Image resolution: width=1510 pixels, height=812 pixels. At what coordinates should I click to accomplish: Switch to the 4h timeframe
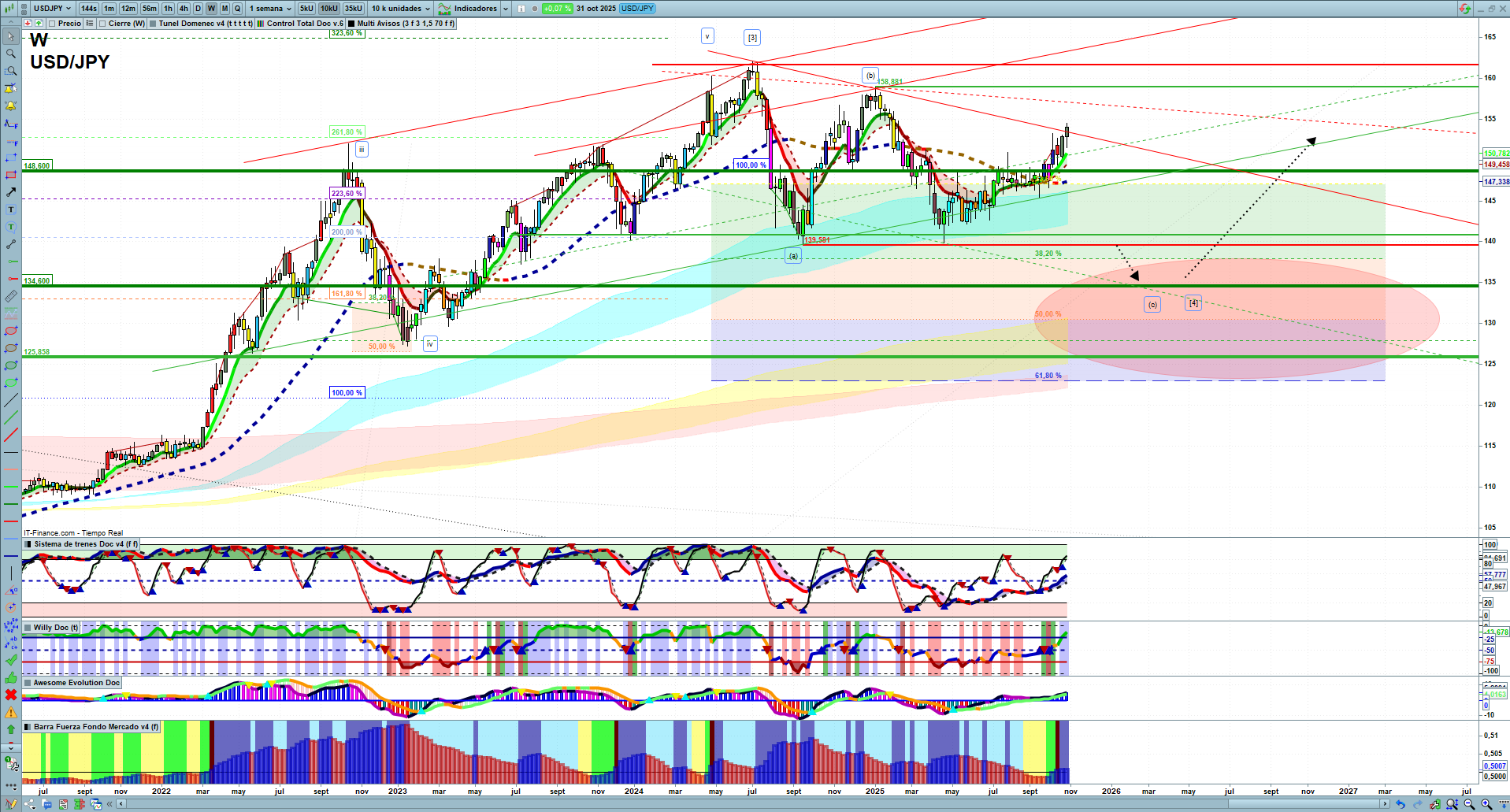(x=184, y=9)
